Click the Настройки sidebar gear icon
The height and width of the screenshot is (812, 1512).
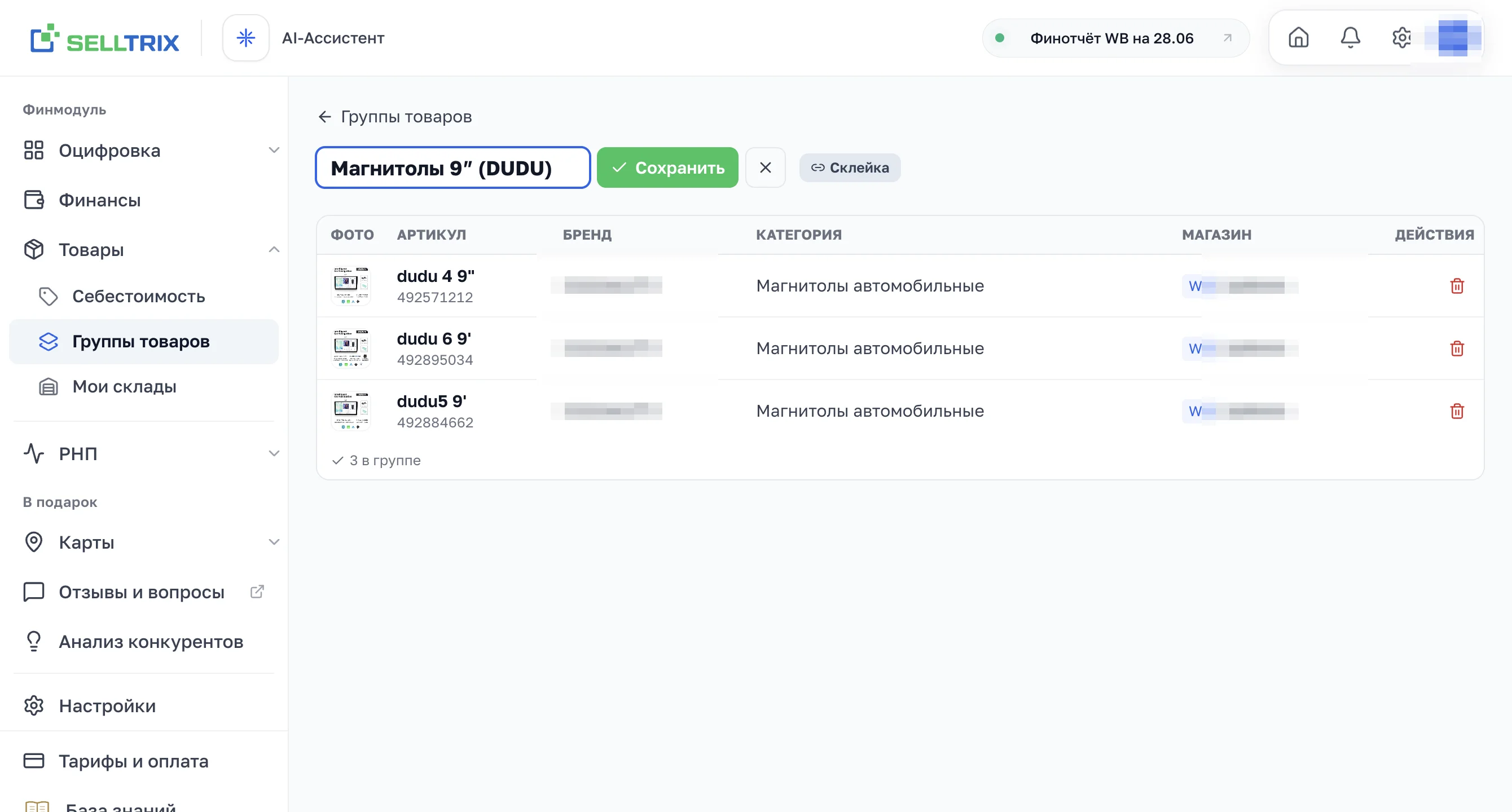33,705
